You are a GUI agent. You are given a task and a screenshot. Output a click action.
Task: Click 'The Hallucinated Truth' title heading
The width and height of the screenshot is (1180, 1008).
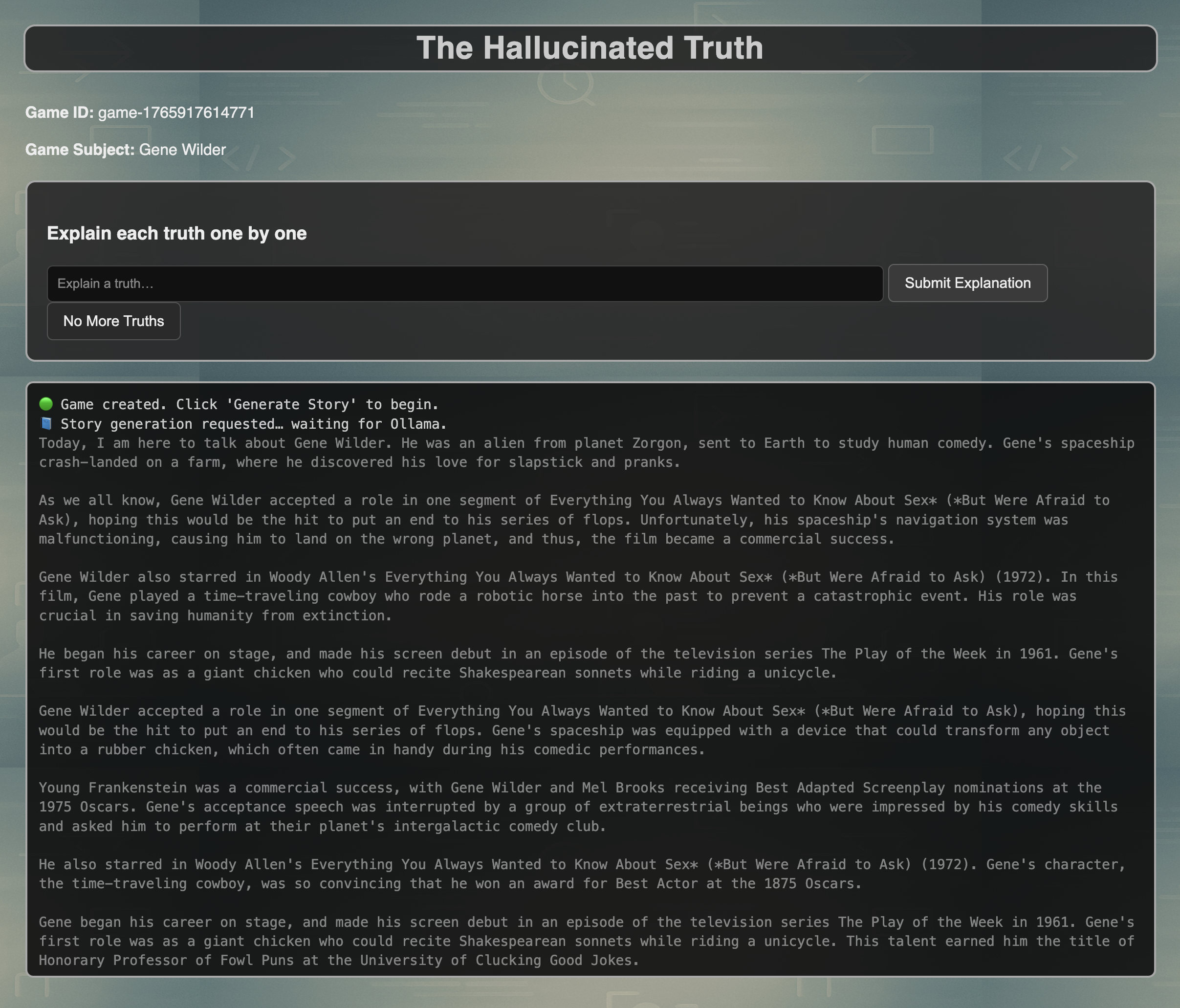tap(590, 48)
